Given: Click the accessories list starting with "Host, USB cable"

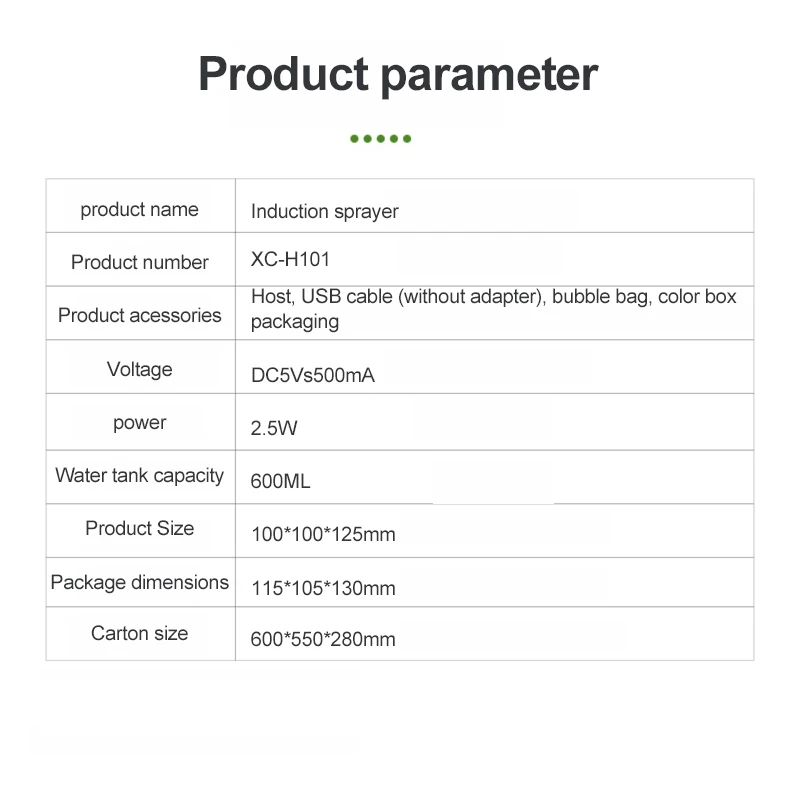Looking at the screenshot, I should pos(493,309).
